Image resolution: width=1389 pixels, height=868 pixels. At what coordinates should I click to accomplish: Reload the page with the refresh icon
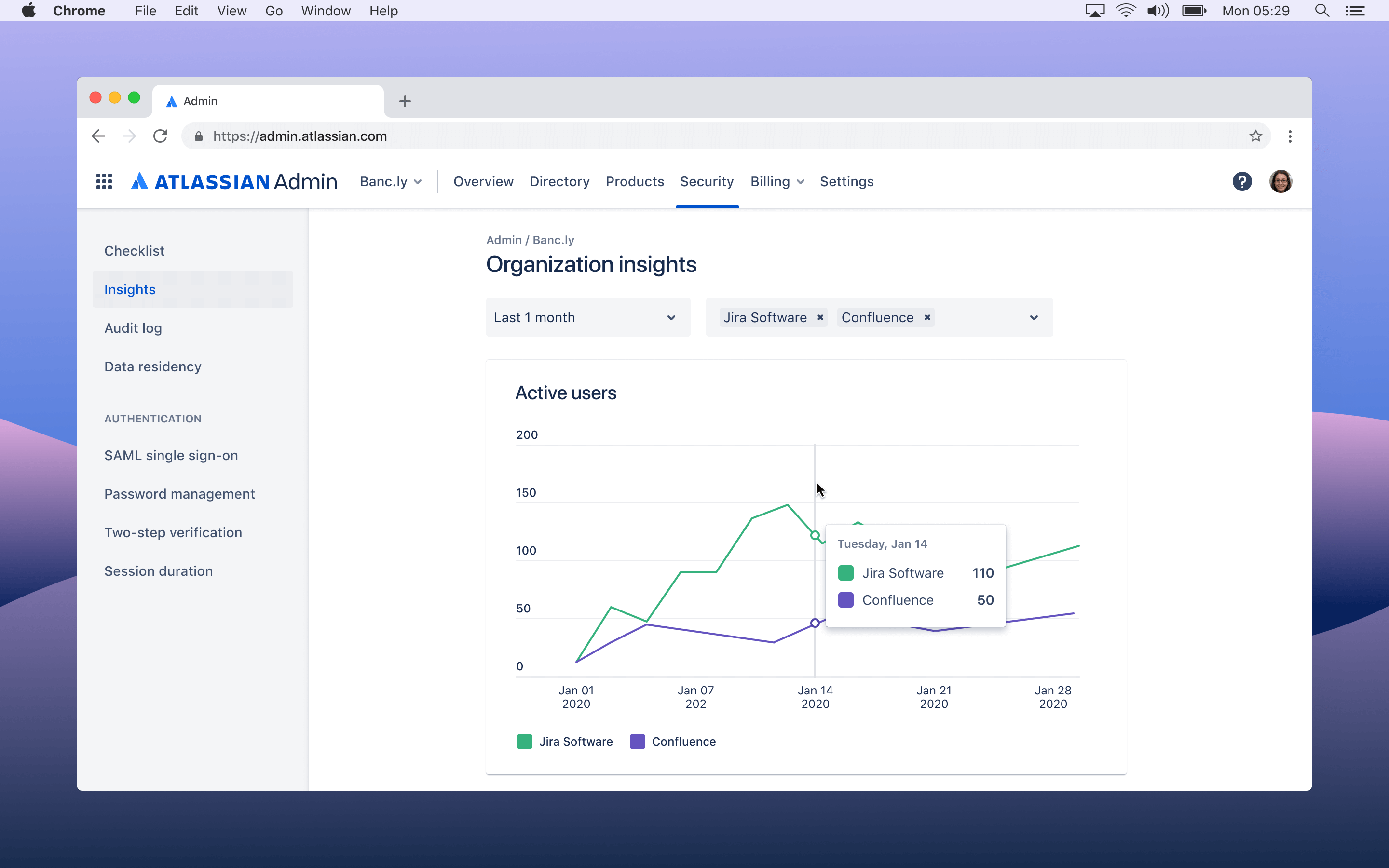point(161,136)
